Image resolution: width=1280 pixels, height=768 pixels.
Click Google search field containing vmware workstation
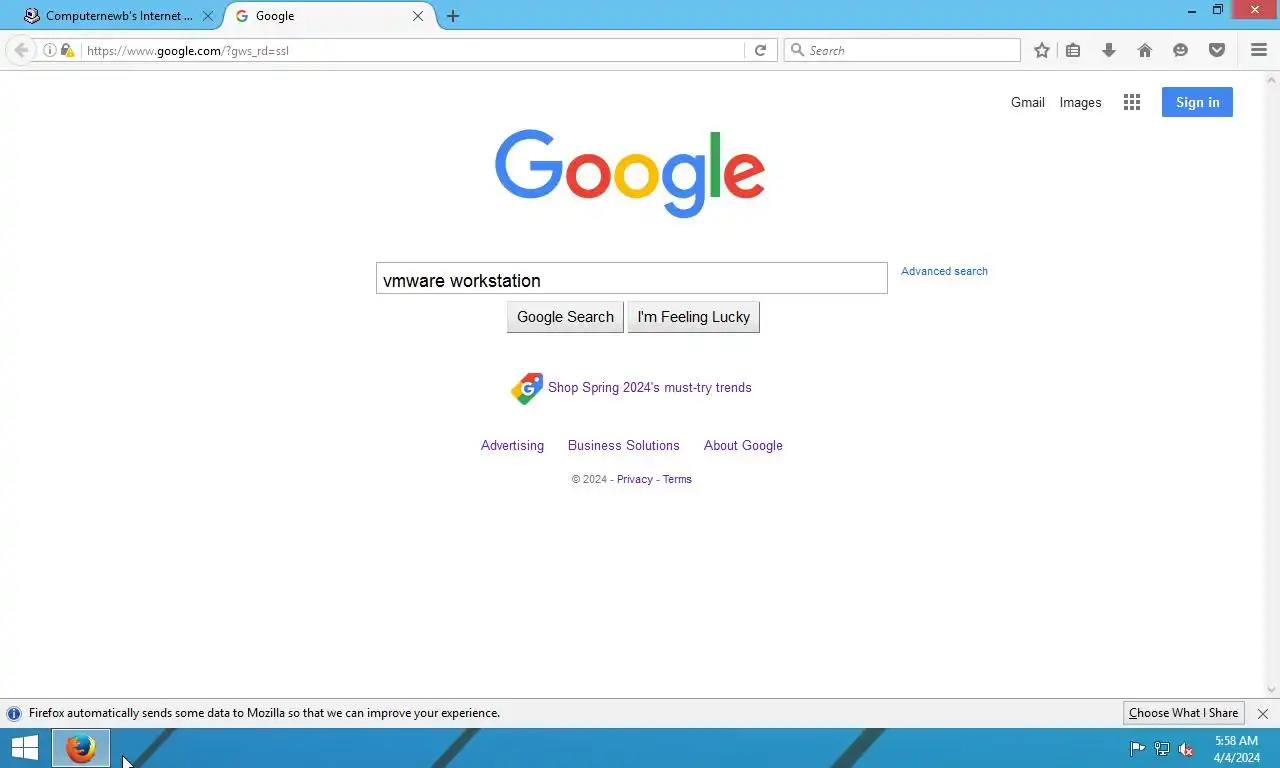point(632,278)
